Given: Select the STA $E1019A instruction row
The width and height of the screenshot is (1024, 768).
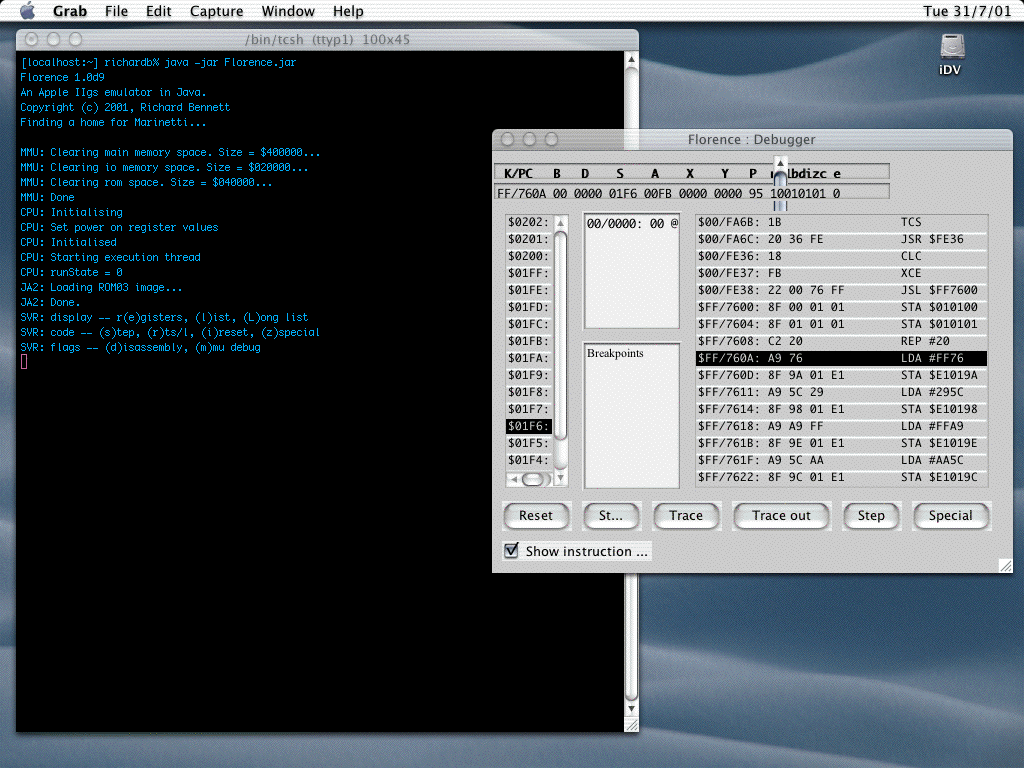Looking at the screenshot, I should click(841, 375).
